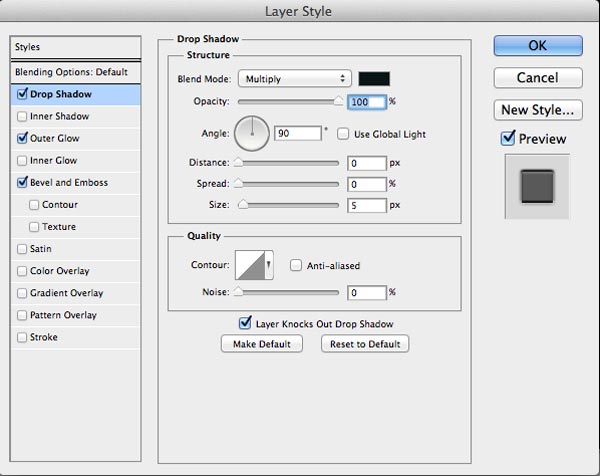Toggle Use Global Light checkbox
This screenshot has height=476, width=600.
click(x=343, y=133)
